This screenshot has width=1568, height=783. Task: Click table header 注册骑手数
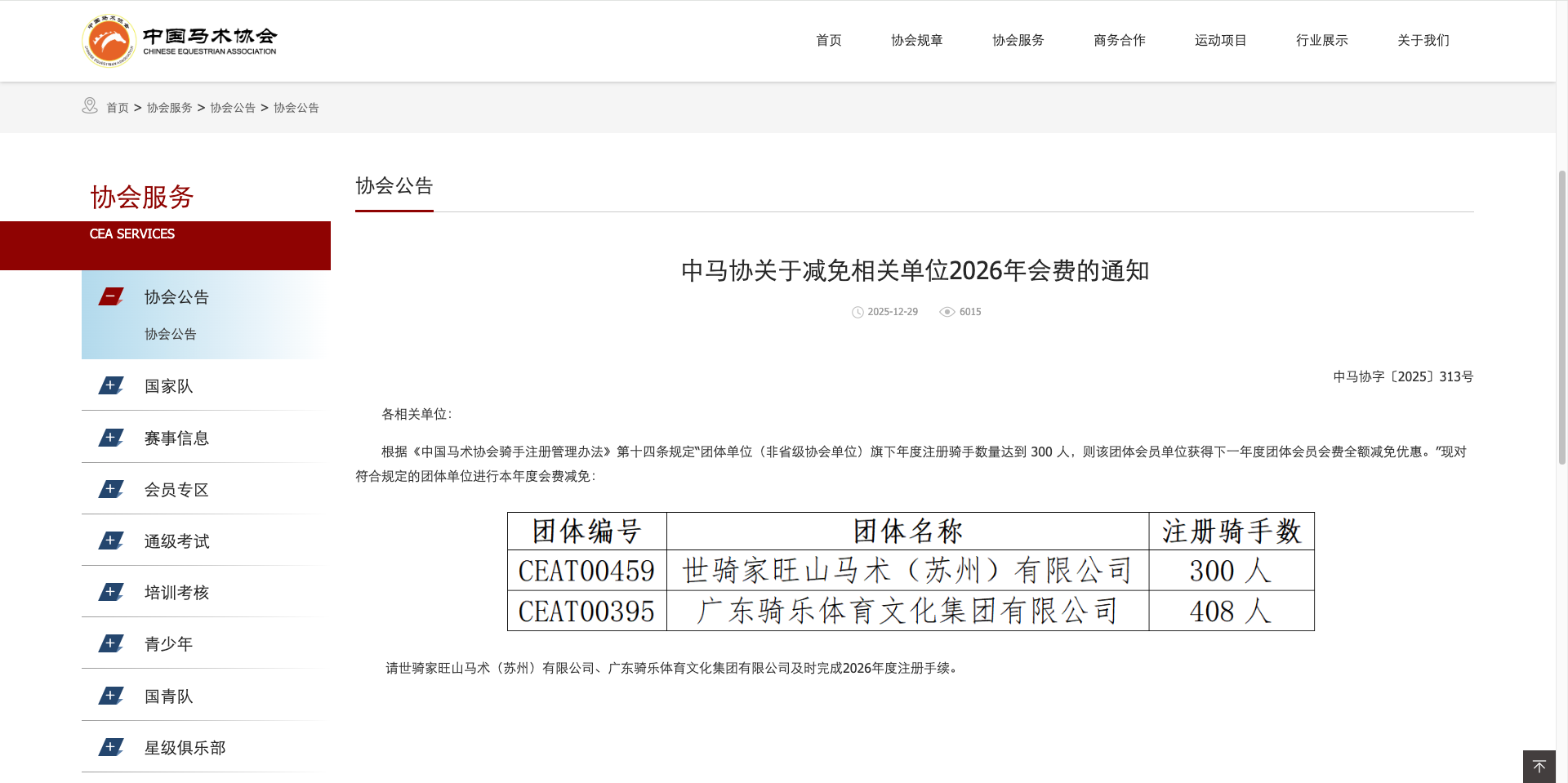(1231, 532)
